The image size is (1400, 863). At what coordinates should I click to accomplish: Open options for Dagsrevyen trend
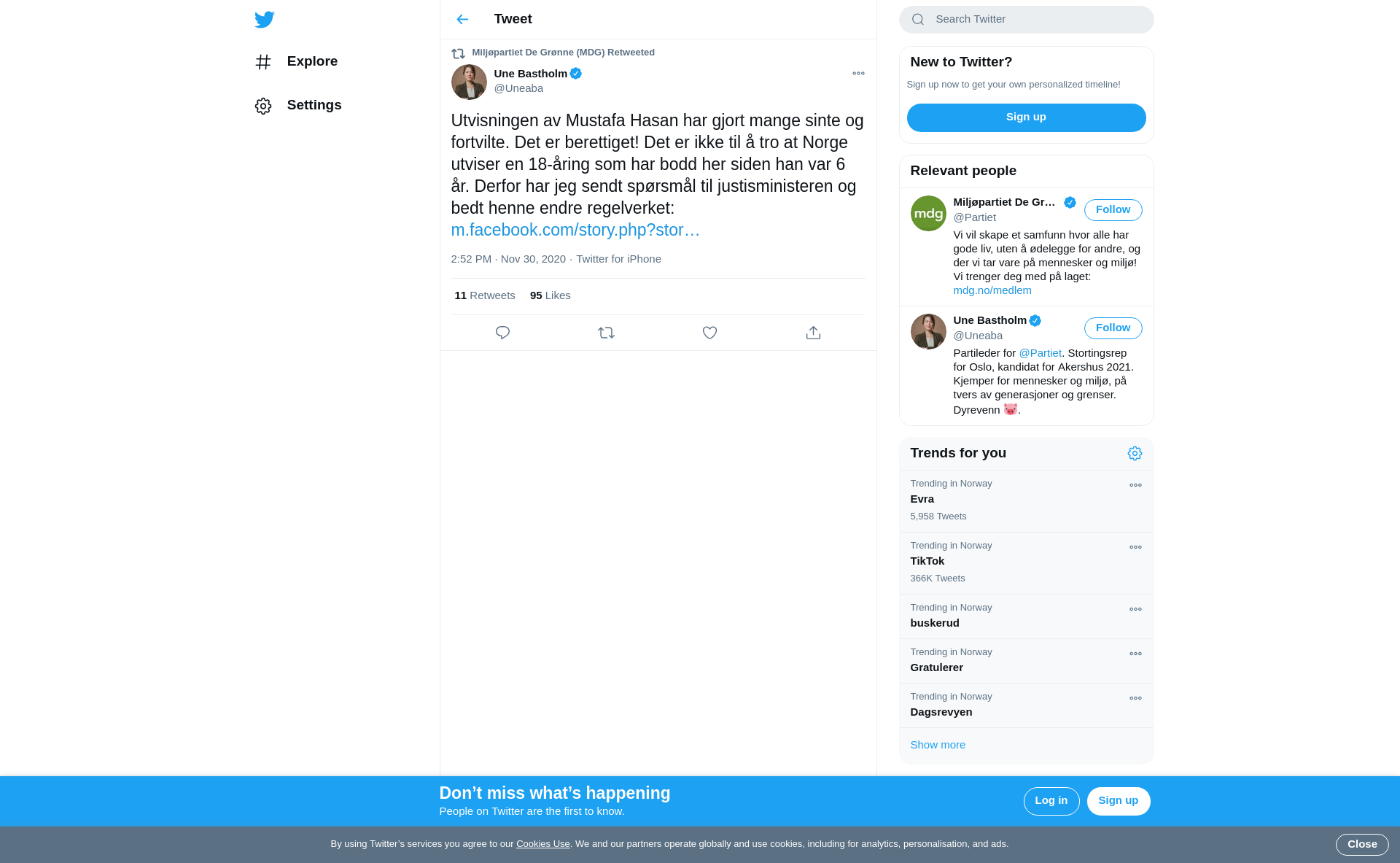(x=1135, y=698)
